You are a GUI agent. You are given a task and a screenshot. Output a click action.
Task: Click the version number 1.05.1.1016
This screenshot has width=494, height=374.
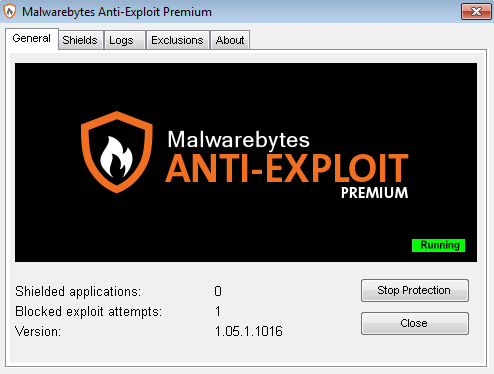click(x=249, y=331)
